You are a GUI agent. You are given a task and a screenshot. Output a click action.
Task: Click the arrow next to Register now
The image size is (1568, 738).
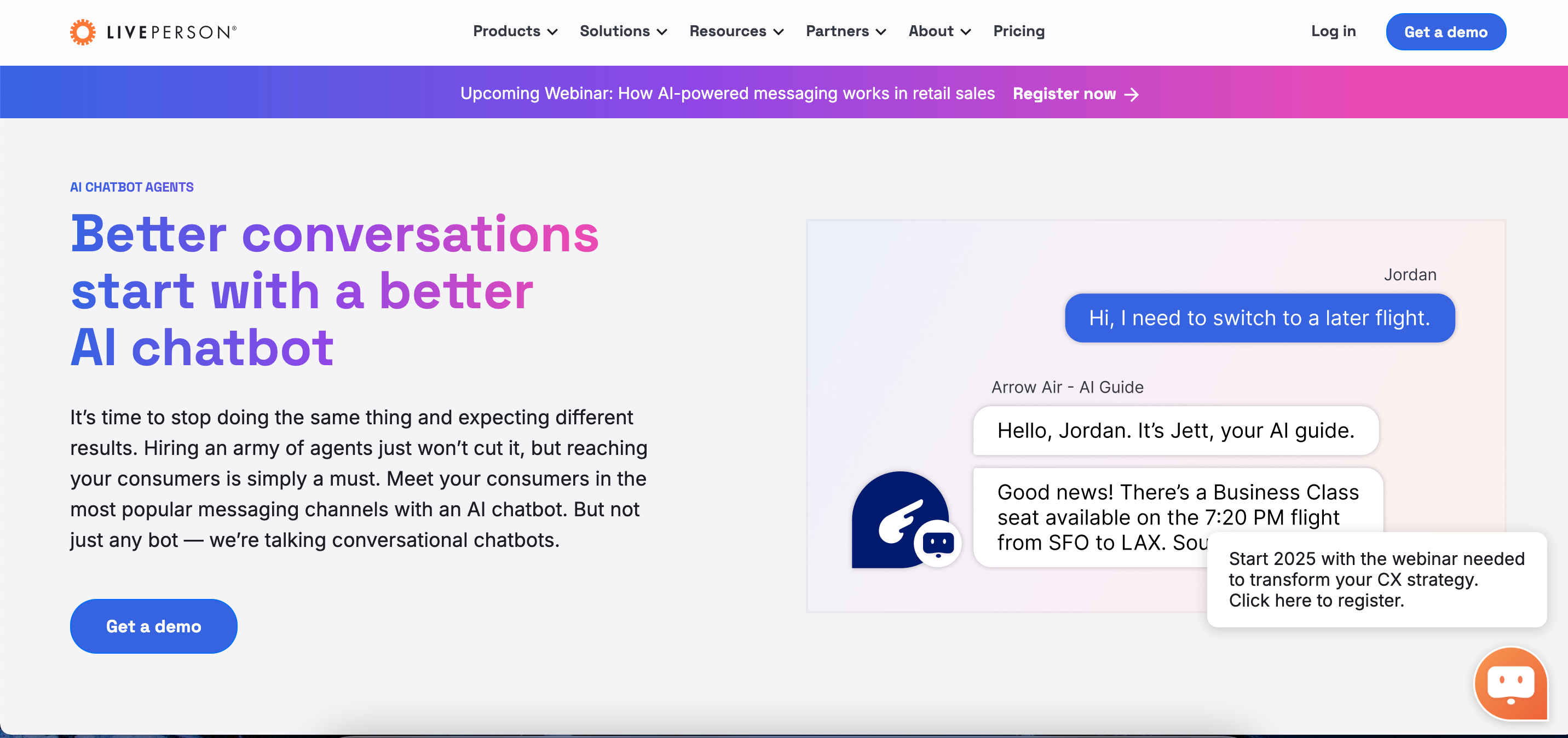pos(1132,94)
